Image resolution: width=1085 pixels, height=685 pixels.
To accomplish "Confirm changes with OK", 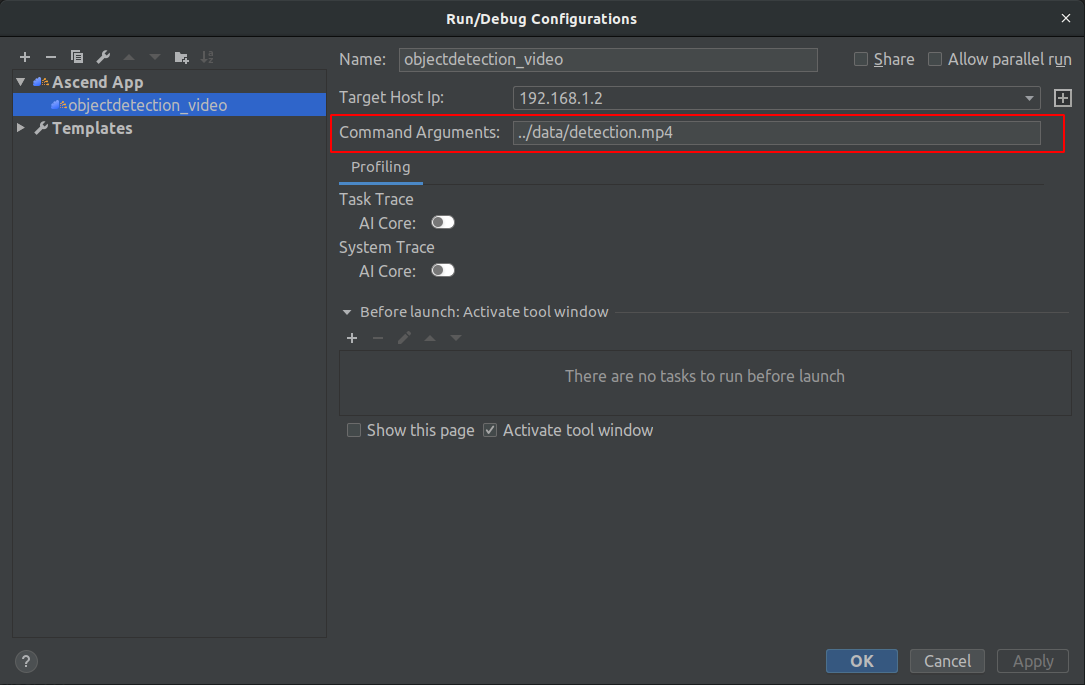I will 861,661.
